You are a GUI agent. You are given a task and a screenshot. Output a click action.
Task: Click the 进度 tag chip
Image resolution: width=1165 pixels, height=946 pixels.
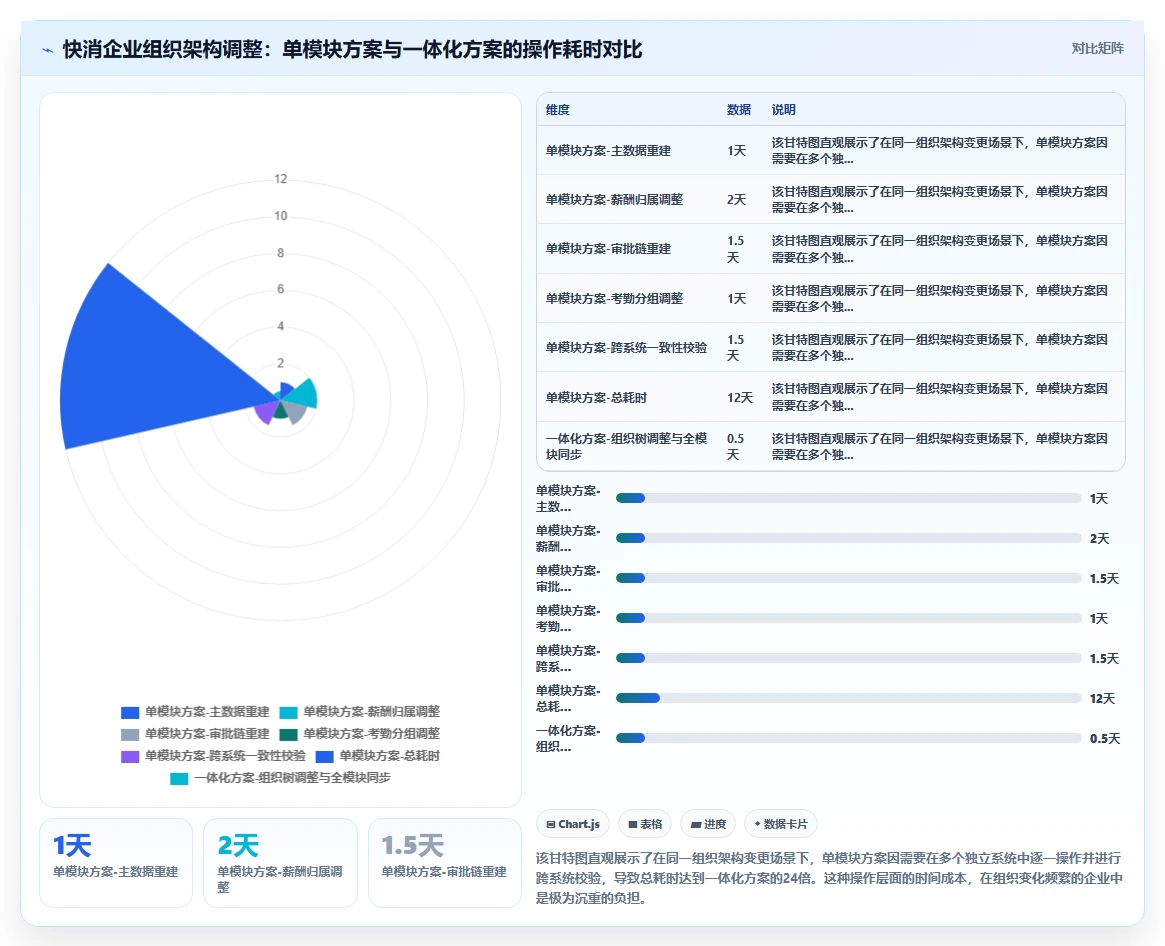[x=708, y=824]
